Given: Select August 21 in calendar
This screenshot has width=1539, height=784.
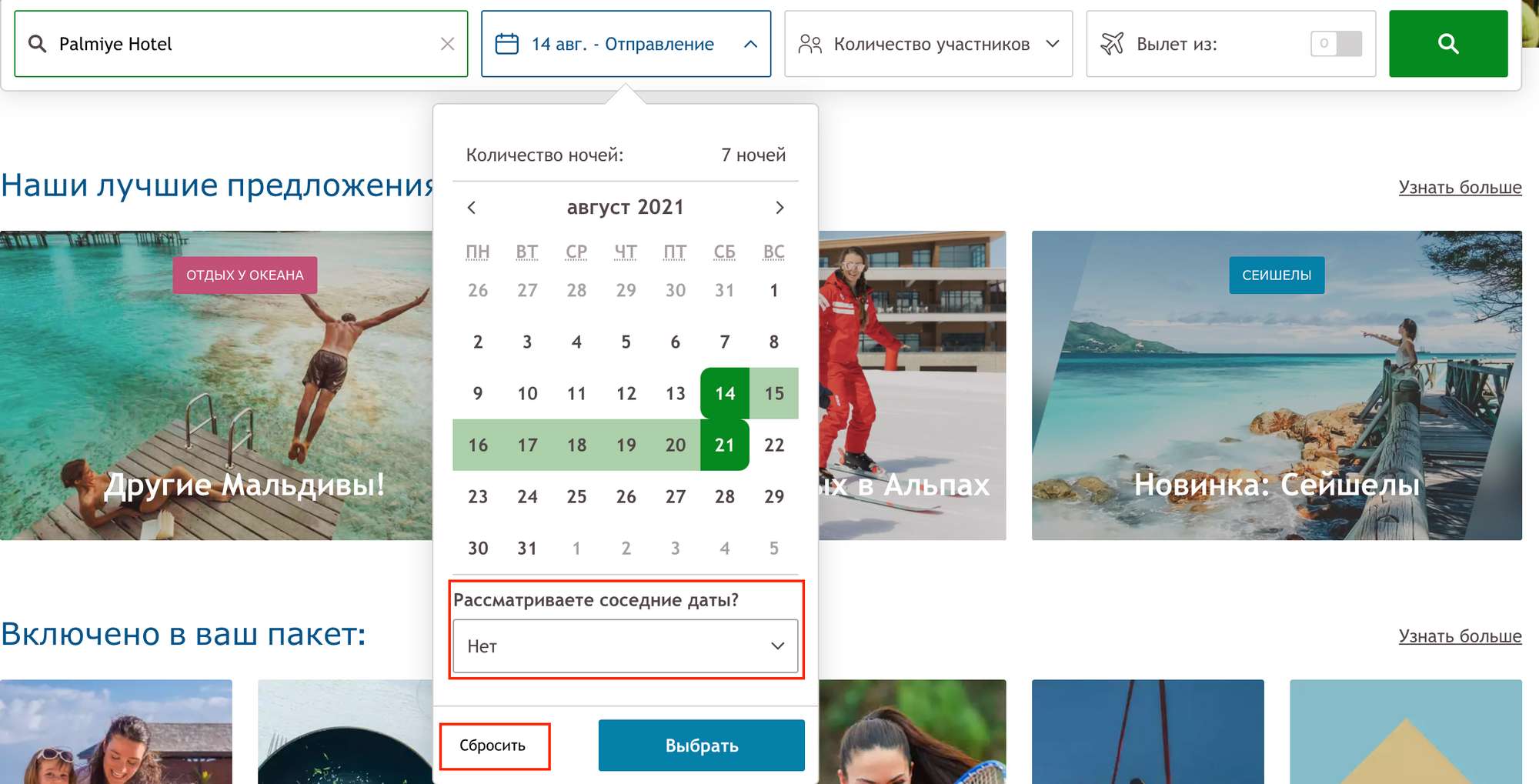Looking at the screenshot, I should coord(725,445).
